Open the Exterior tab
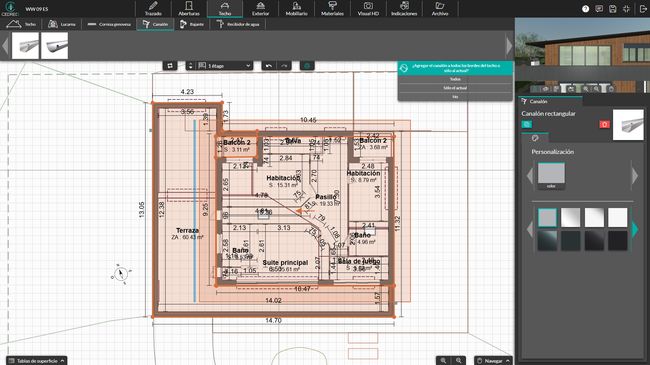Image resolution: width=650 pixels, height=365 pixels. pos(260,9)
